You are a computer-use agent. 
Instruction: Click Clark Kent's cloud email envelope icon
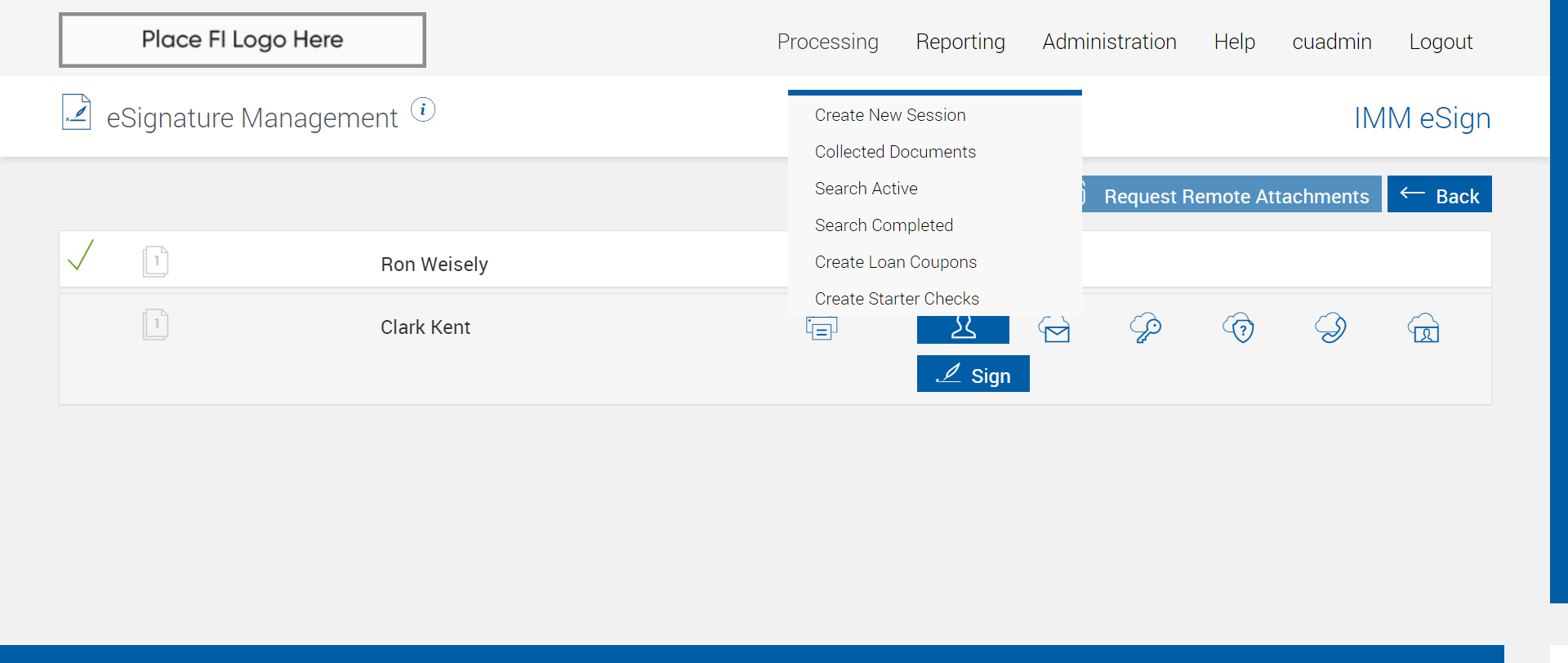click(x=1054, y=328)
